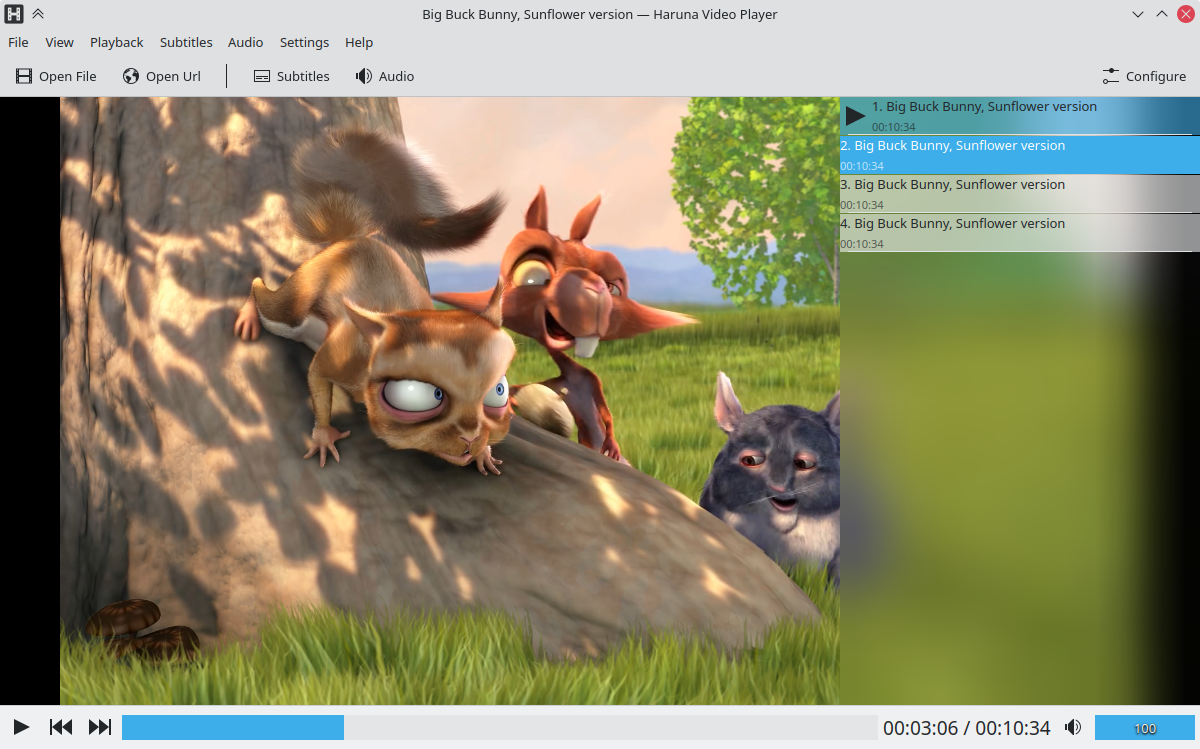This screenshot has height=749, width=1200.
Task: Select playlist item 2. Big Buck Bunny
Action: (1020, 155)
